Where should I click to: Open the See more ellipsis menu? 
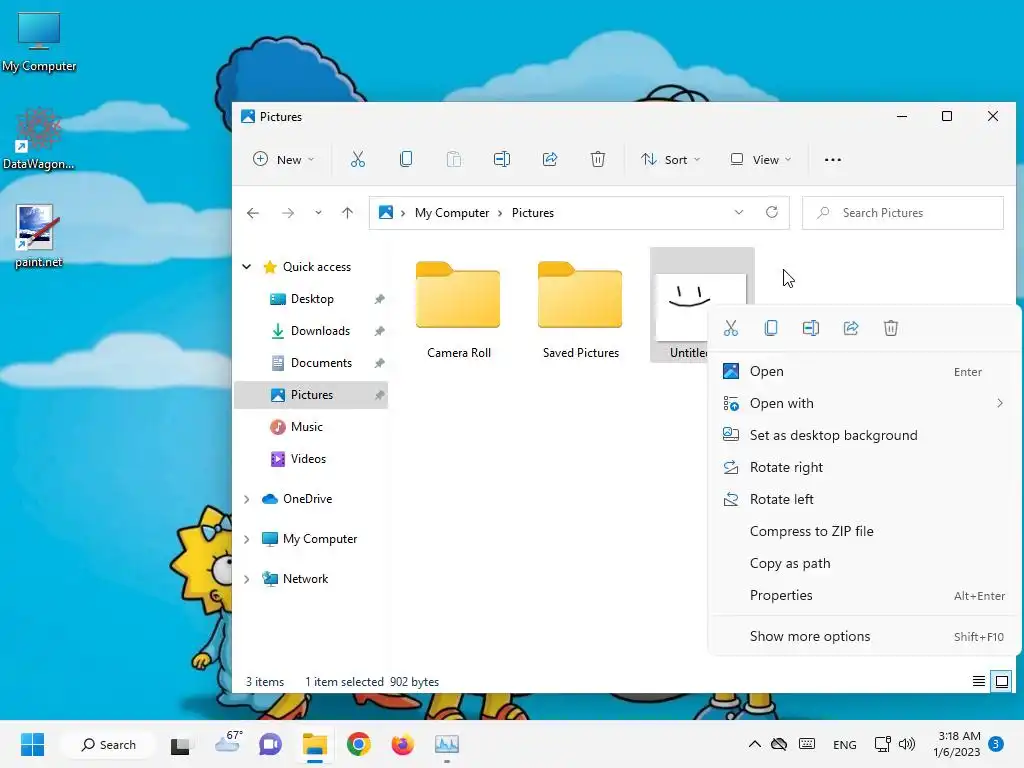pos(833,159)
